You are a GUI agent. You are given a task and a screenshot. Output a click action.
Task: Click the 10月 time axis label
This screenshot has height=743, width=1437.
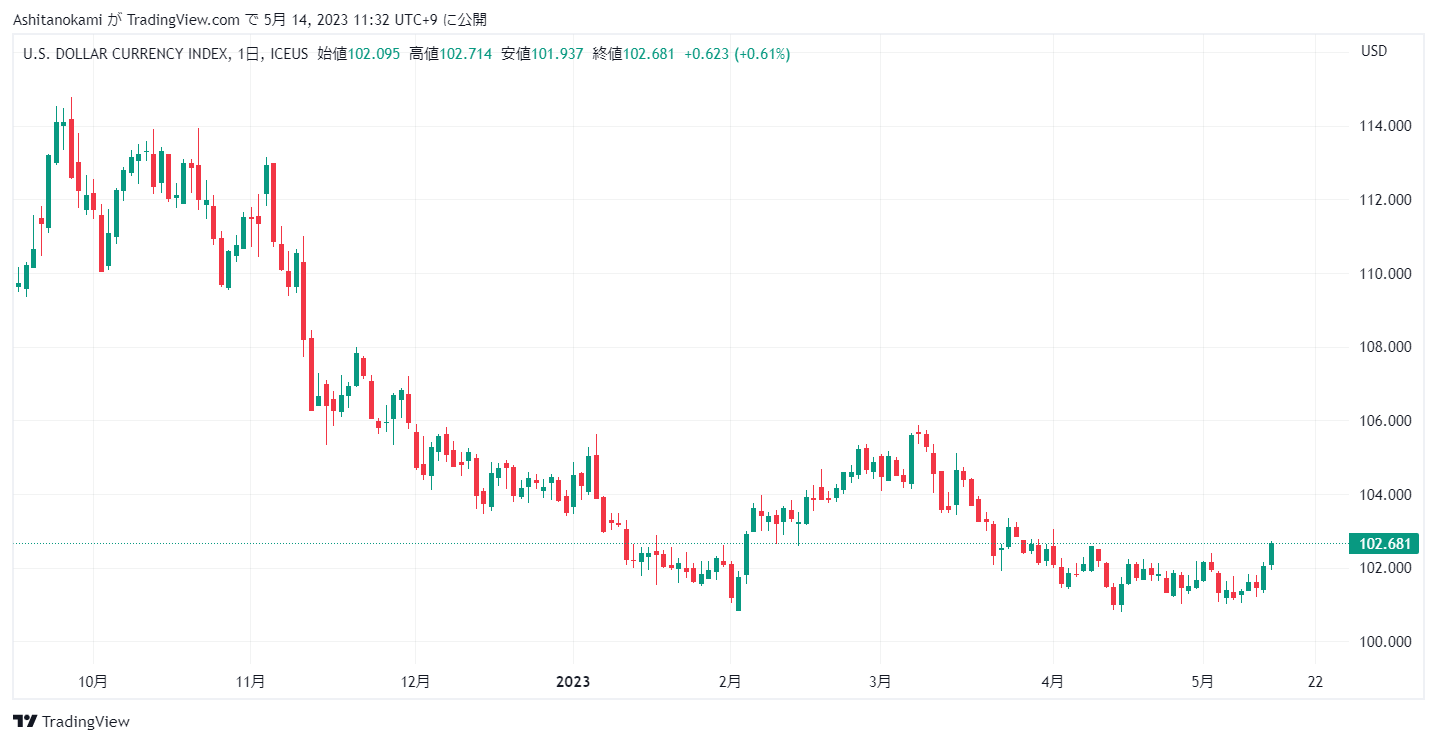[x=93, y=682]
